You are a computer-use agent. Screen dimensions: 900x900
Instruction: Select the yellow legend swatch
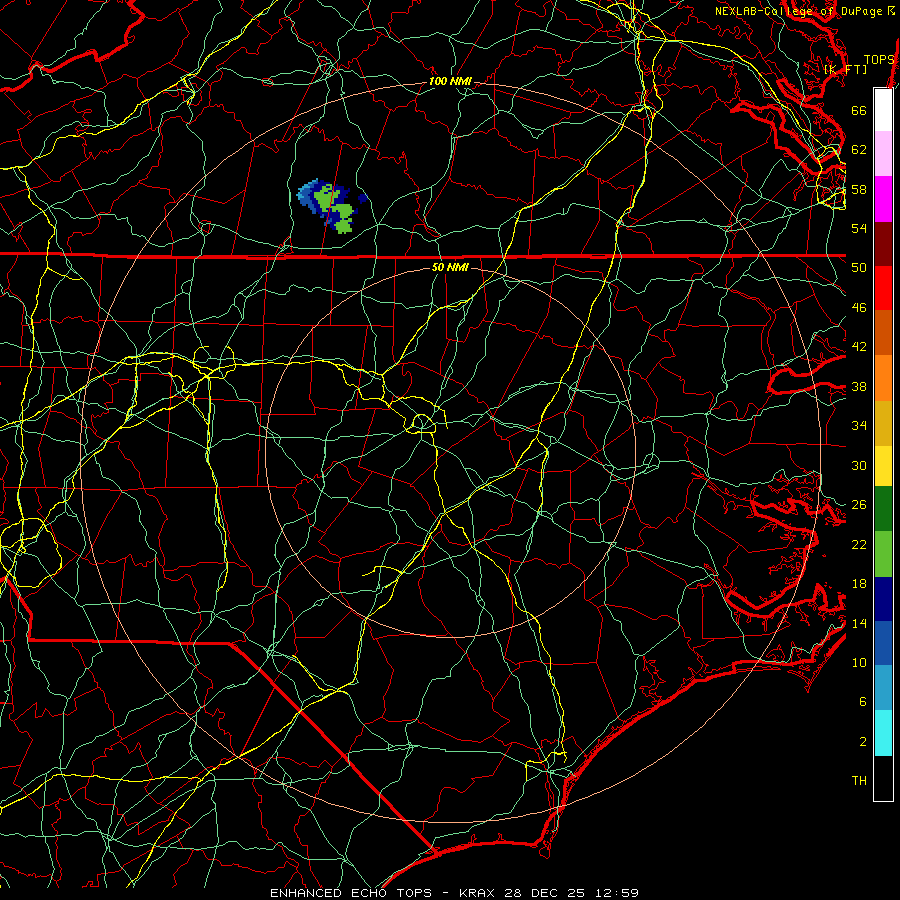(883, 466)
